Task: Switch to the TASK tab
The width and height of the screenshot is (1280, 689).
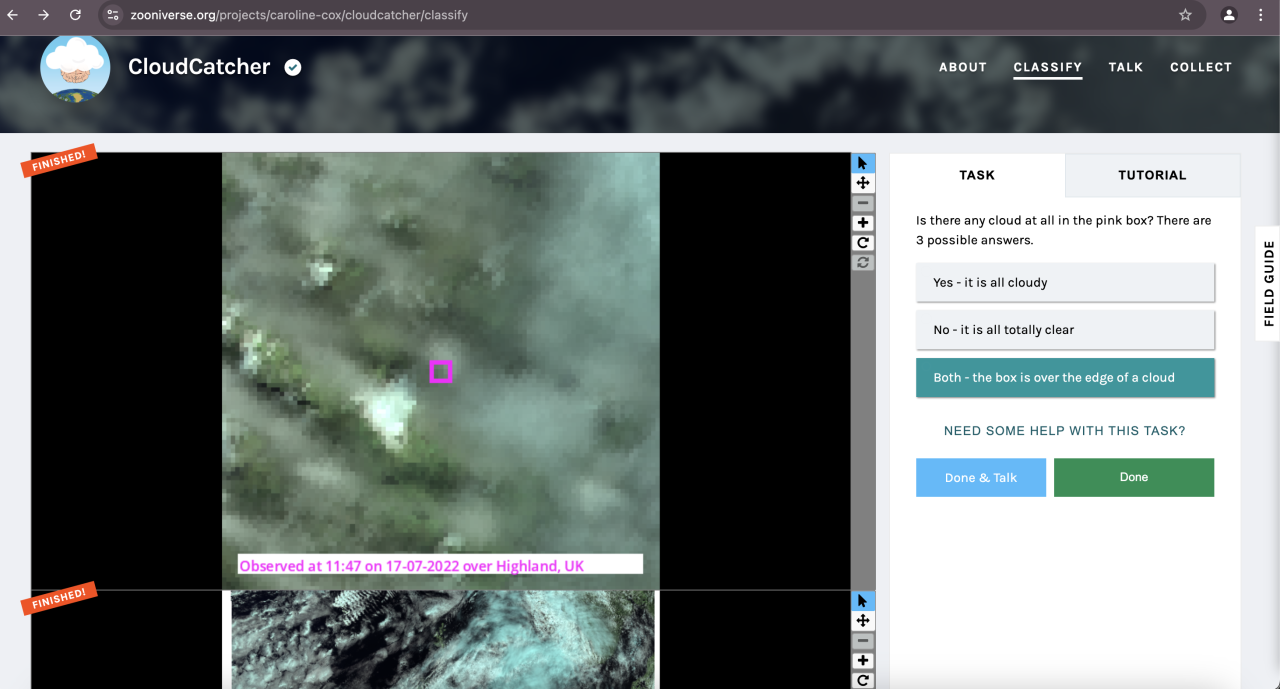Action: [977, 175]
